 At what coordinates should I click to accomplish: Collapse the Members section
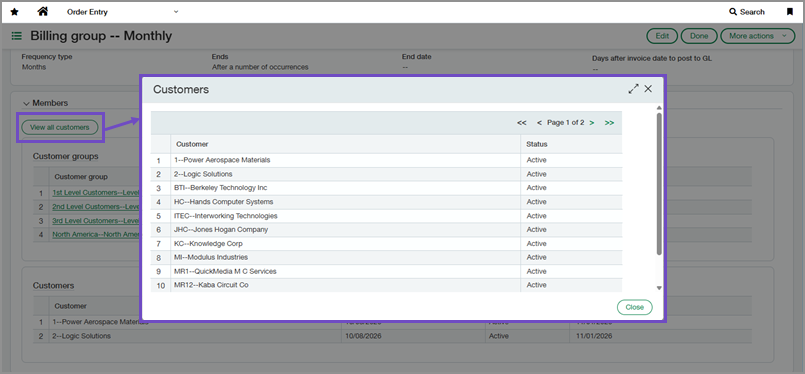[x=26, y=103]
